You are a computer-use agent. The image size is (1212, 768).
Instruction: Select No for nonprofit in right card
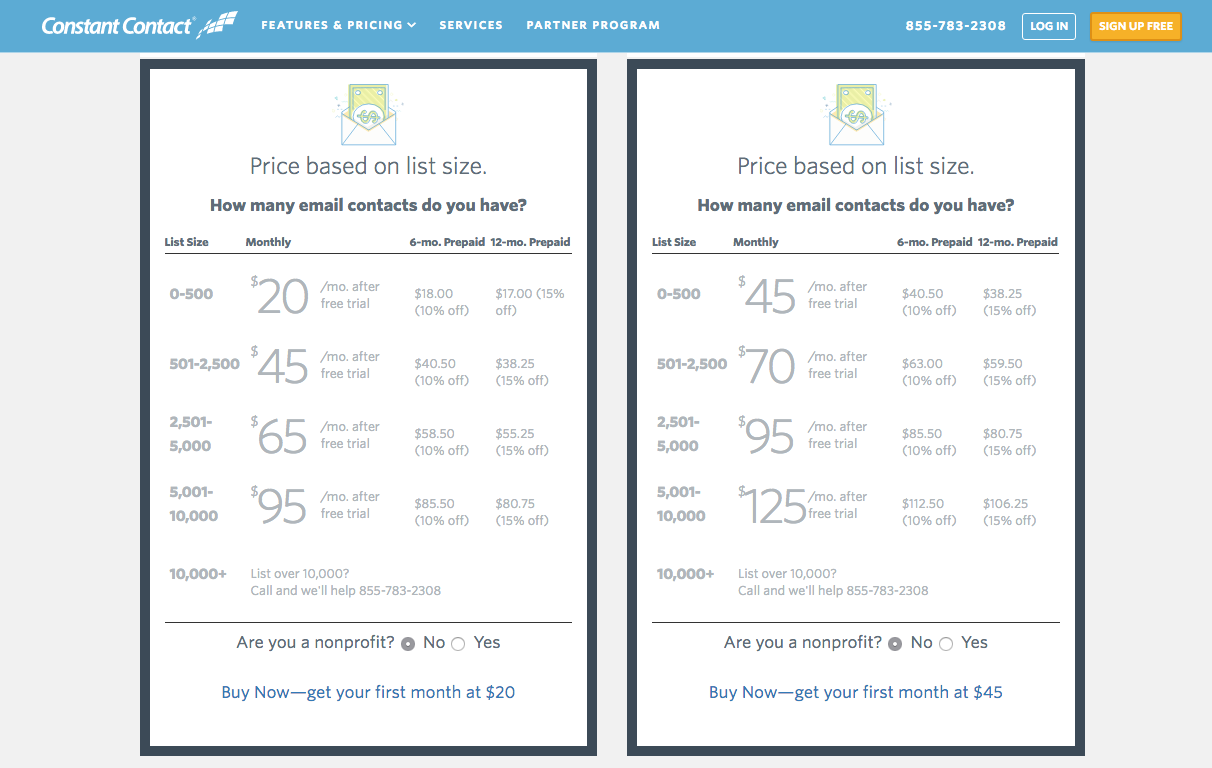(895, 644)
